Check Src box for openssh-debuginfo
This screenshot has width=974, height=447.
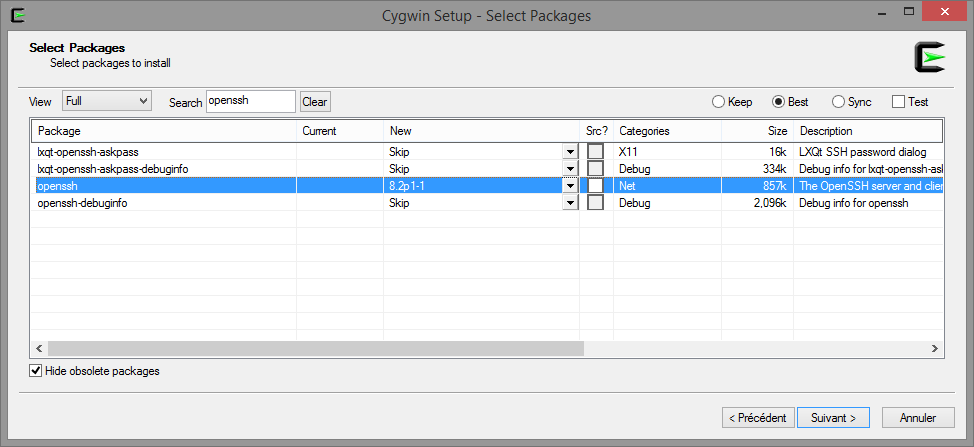pos(596,202)
